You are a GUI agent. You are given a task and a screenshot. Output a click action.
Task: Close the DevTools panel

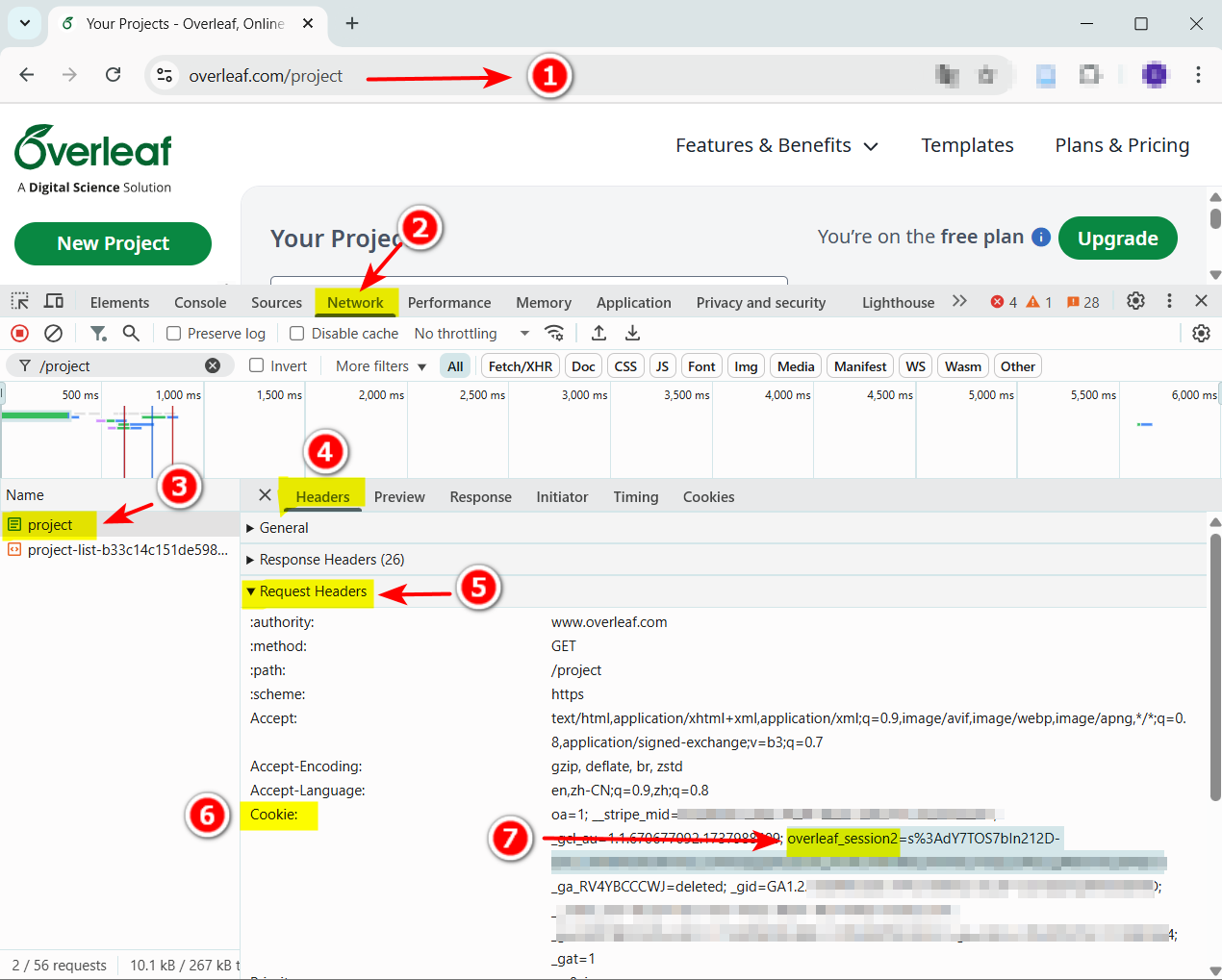coord(1201,301)
